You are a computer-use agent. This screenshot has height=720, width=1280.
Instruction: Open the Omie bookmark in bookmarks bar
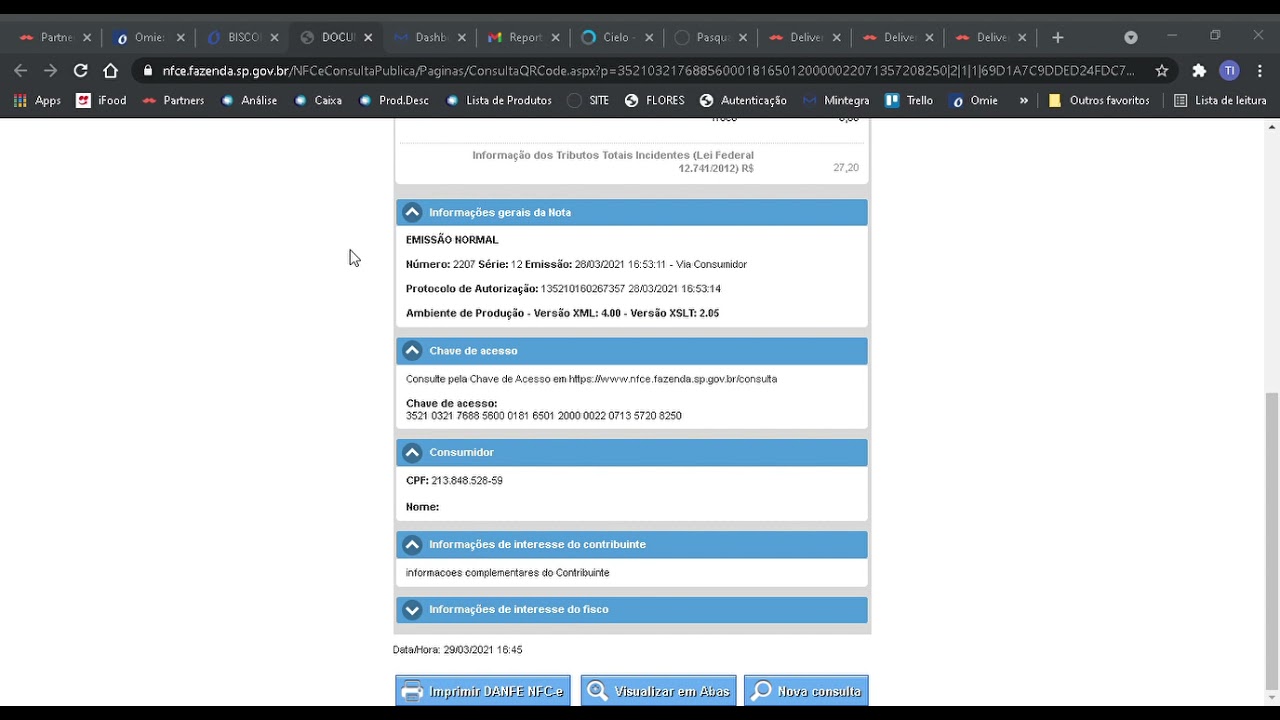tap(975, 100)
